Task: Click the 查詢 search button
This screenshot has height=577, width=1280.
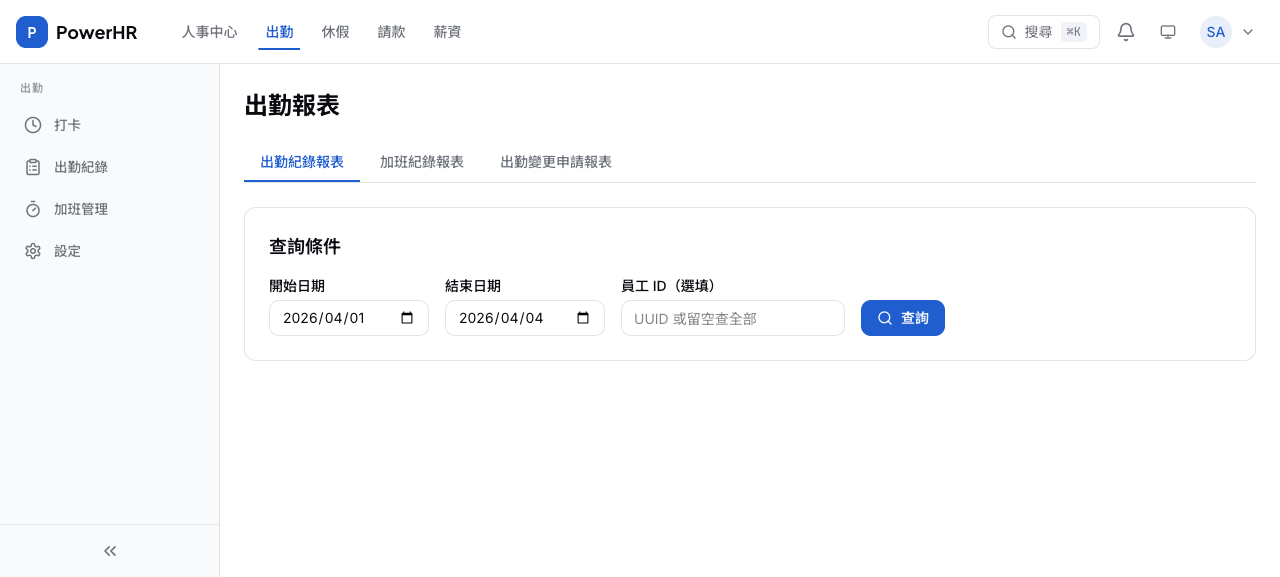Action: click(x=902, y=317)
